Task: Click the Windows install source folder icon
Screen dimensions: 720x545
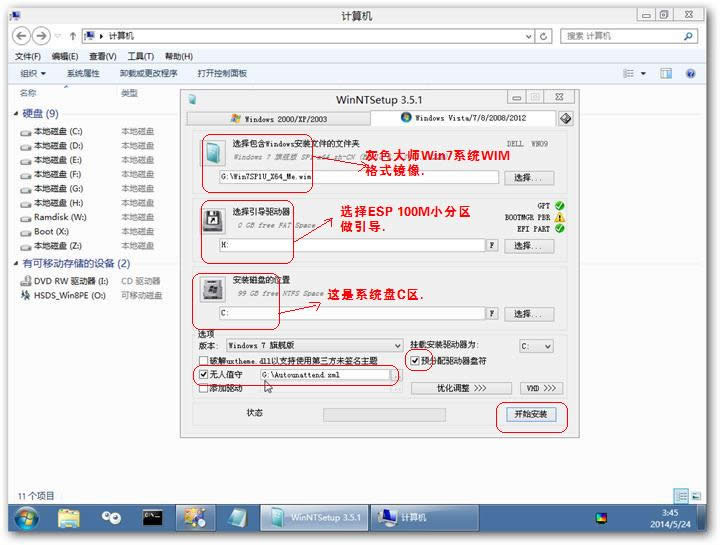Action: tap(213, 153)
